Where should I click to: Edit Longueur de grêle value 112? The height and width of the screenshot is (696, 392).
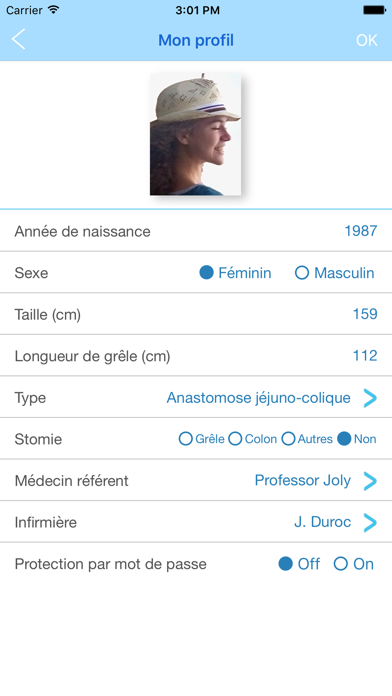365,356
